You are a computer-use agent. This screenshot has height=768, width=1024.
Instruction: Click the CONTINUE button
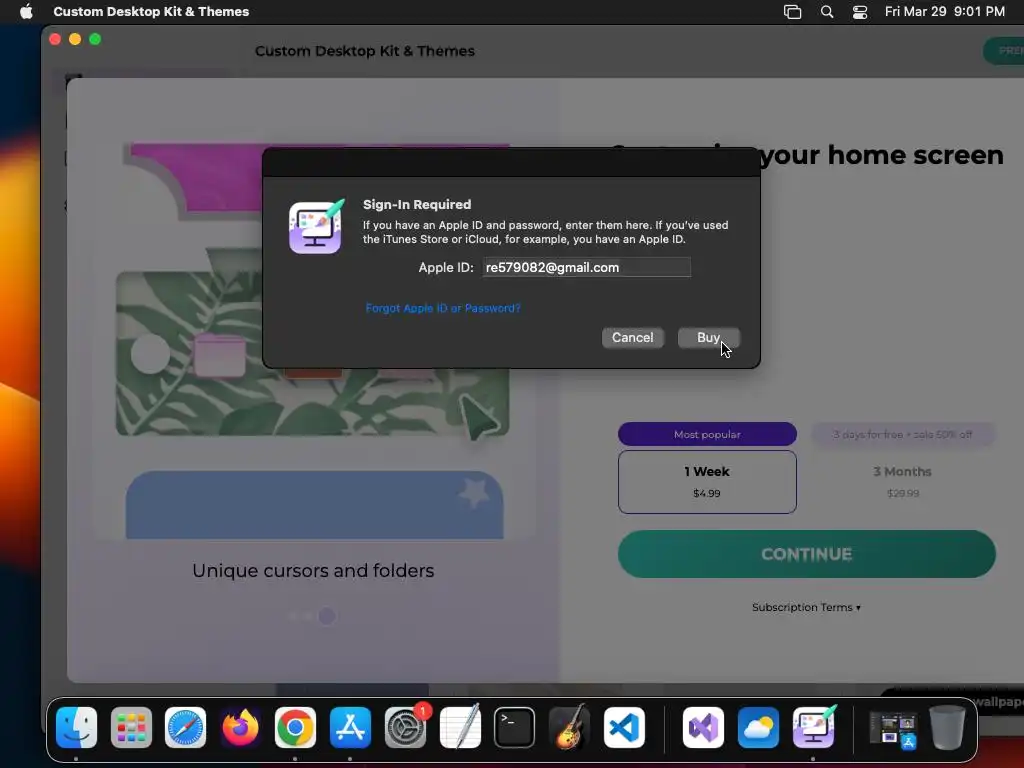click(807, 554)
